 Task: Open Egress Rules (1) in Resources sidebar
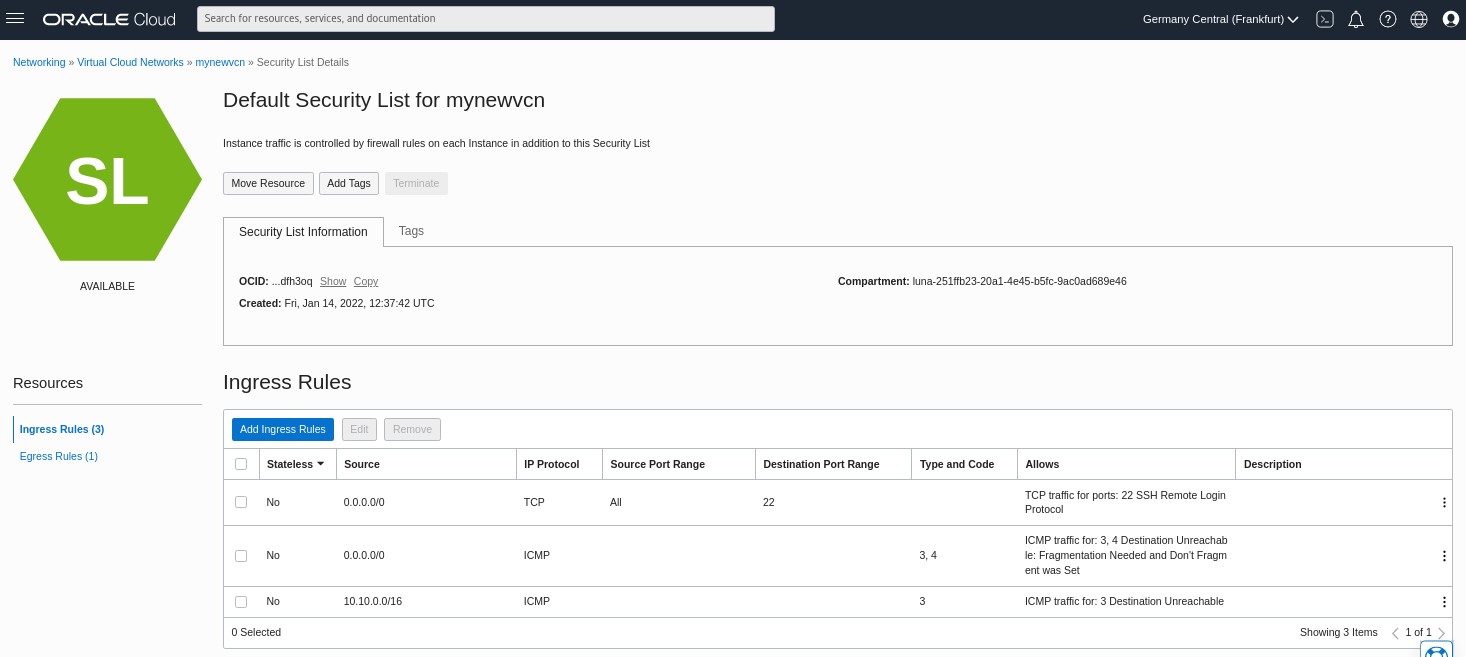58,457
